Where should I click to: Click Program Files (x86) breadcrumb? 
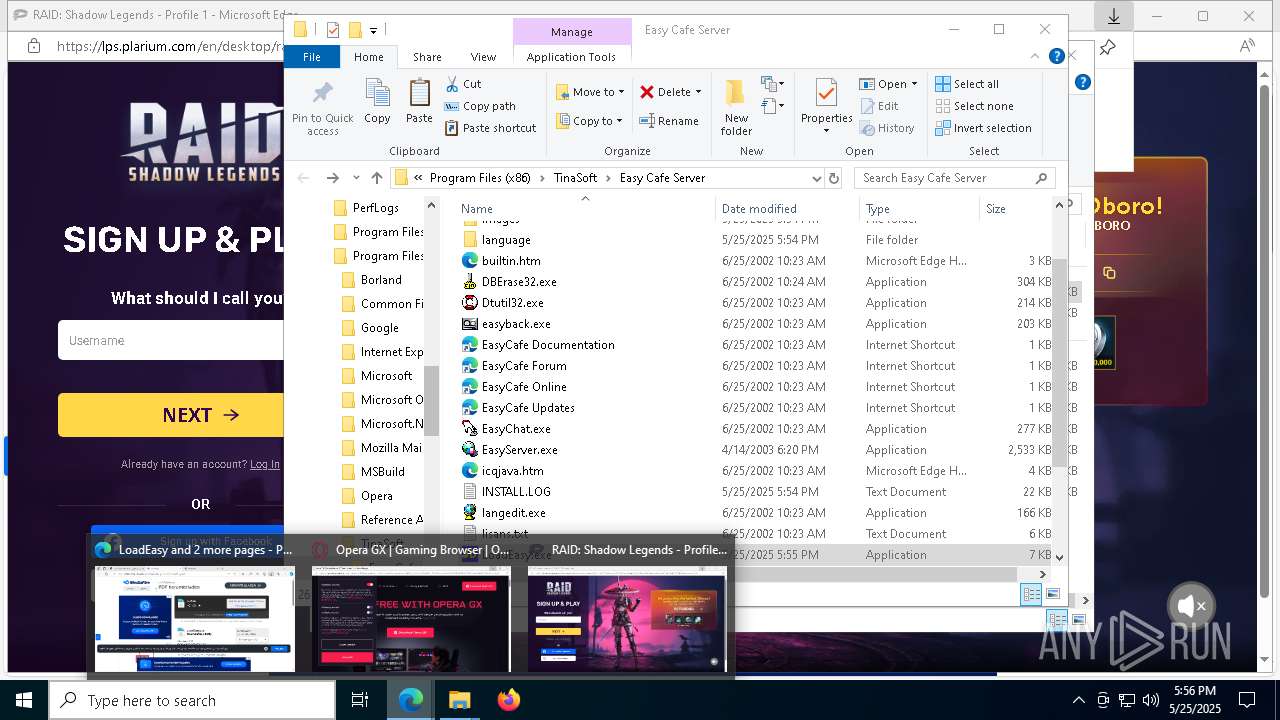click(480, 178)
